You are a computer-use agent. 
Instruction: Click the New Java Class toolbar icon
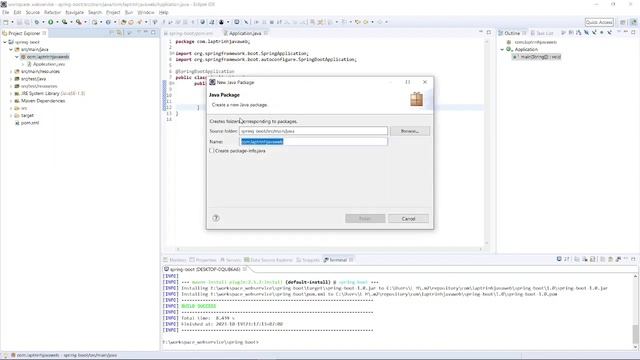coord(108,22)
